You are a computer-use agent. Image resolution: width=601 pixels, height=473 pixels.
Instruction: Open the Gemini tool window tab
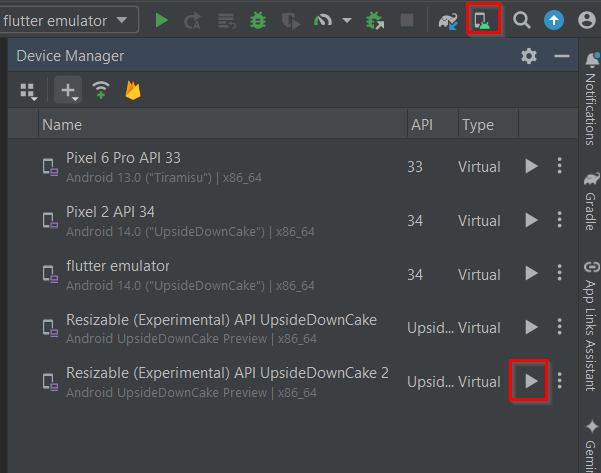coord(591,445)
